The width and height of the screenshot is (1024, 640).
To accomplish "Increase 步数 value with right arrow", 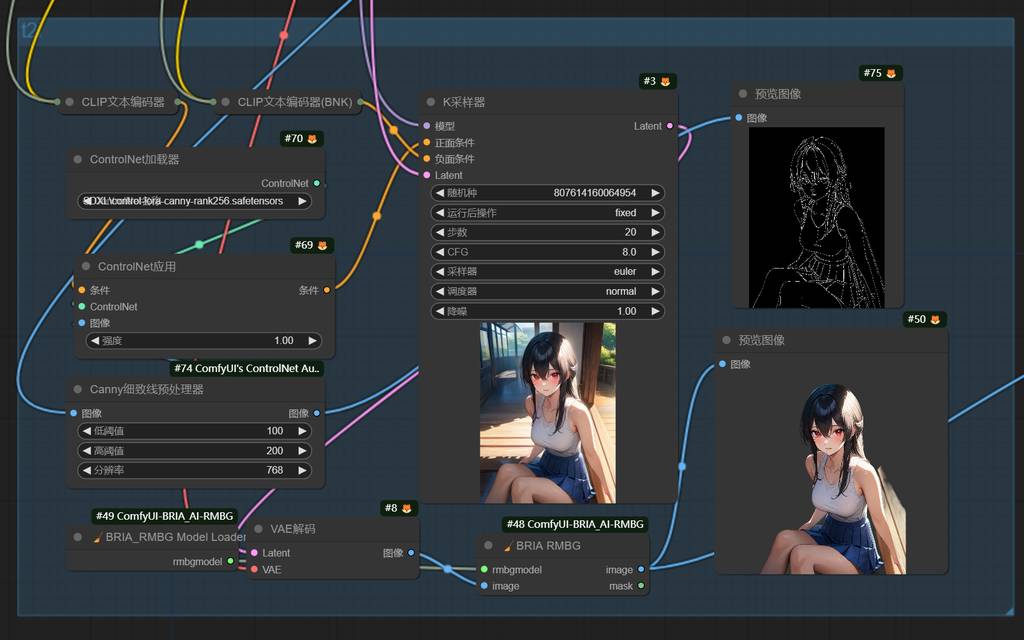I will [655, 232].
